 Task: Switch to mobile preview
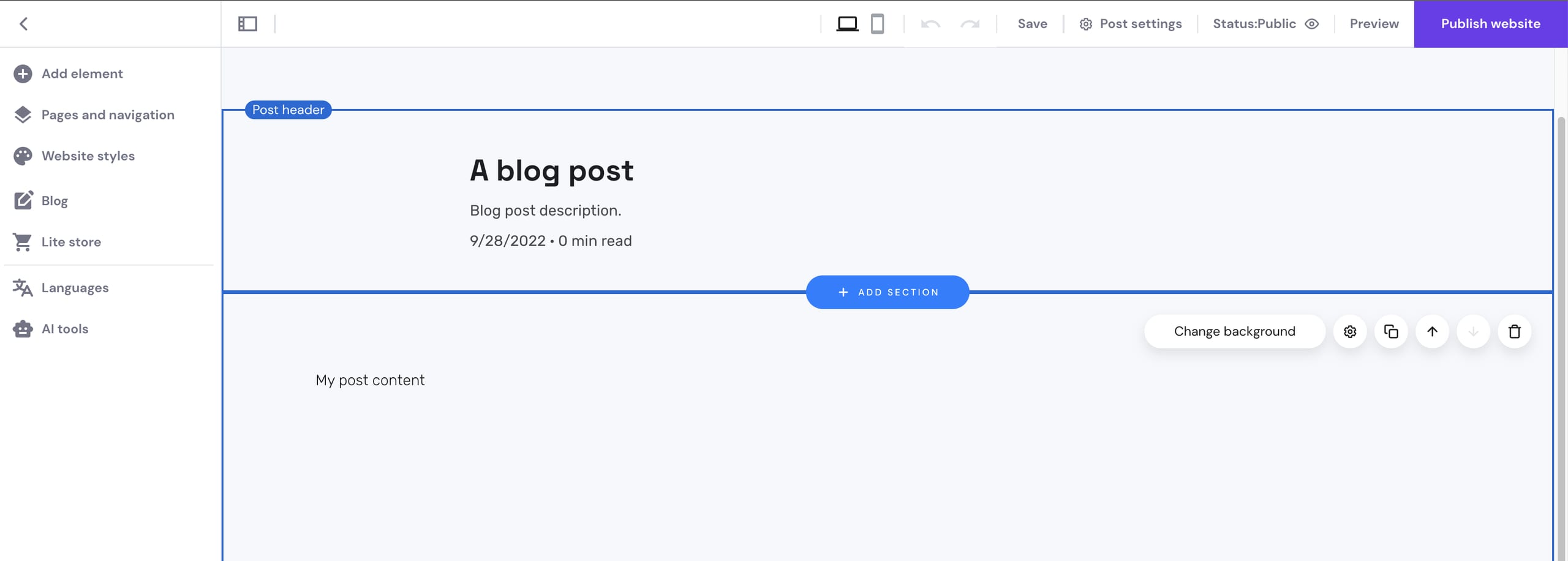878,24
